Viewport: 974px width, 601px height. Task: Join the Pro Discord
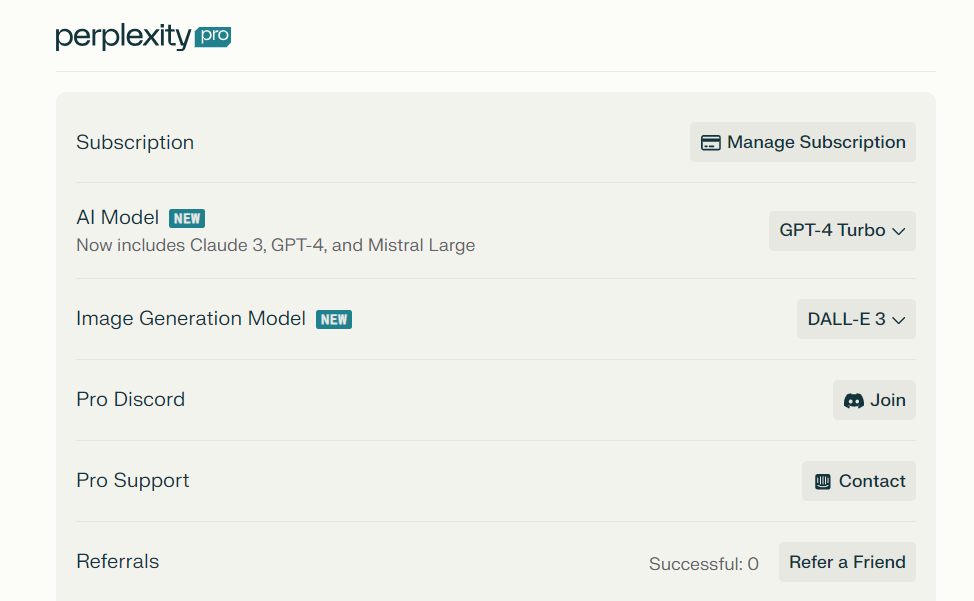[874, 400]
